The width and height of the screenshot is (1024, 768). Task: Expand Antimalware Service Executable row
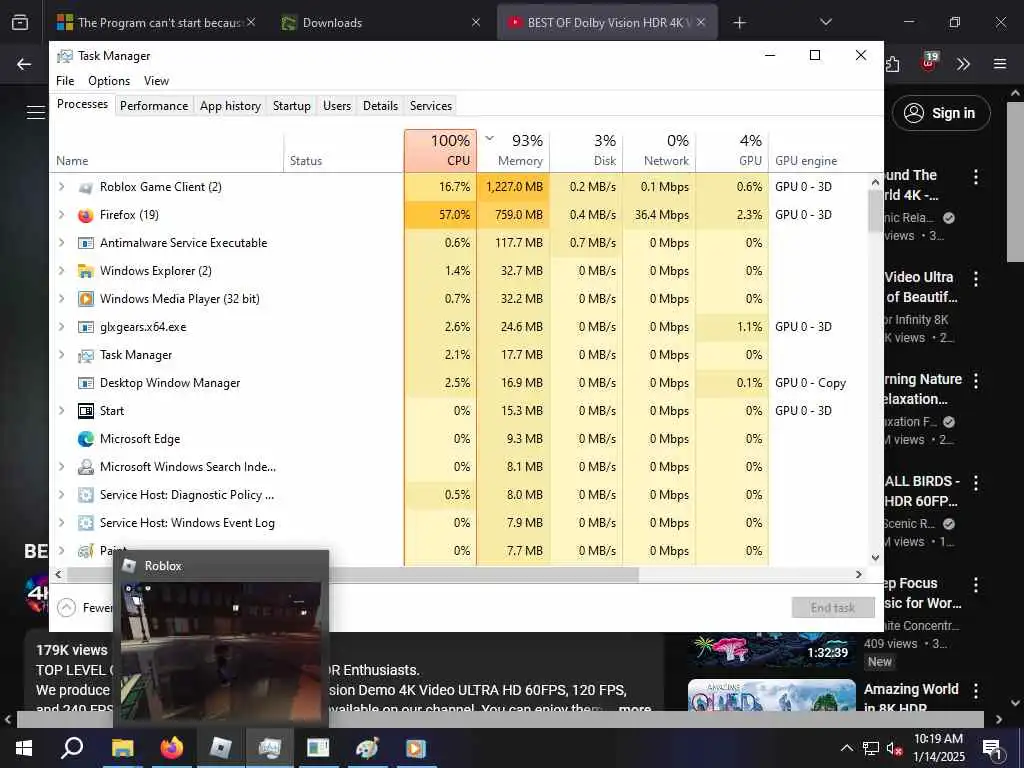(61, 243)
